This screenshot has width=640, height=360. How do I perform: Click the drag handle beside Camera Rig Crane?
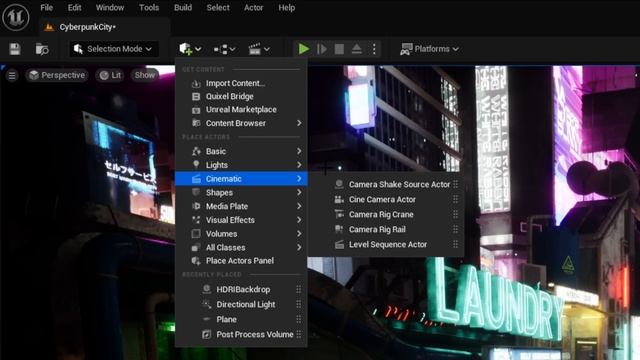pos(456,214)
